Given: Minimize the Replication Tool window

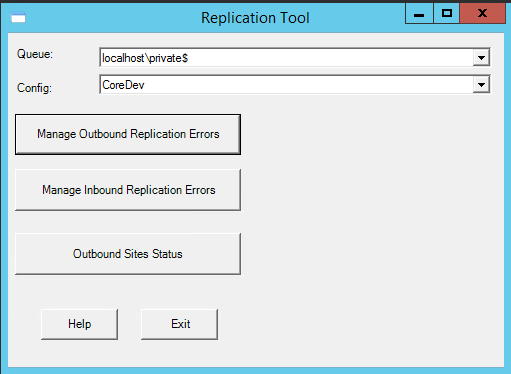Looking at the screenshot, I should [419, 14].
